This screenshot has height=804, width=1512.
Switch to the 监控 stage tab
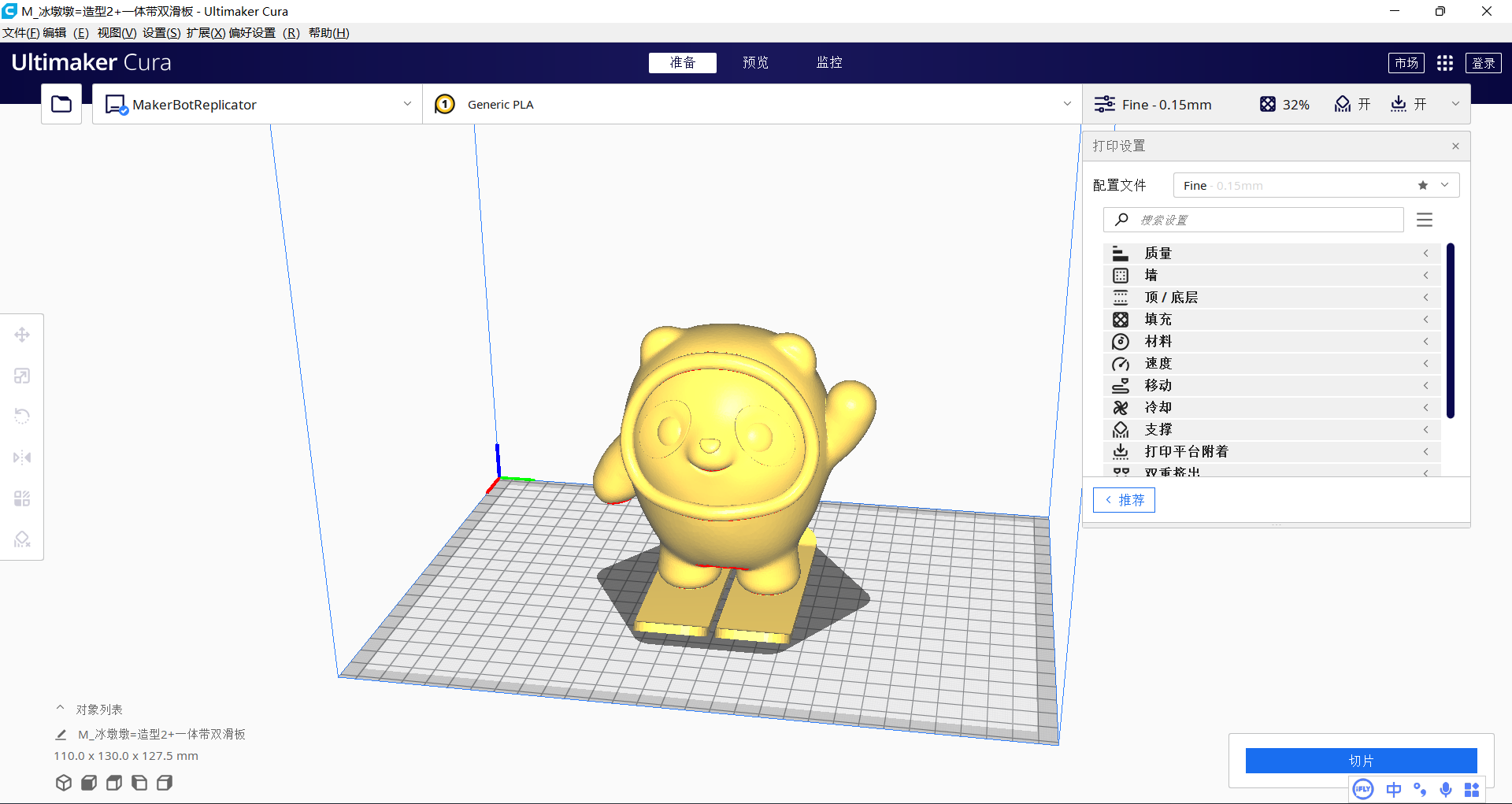[829, 62]
